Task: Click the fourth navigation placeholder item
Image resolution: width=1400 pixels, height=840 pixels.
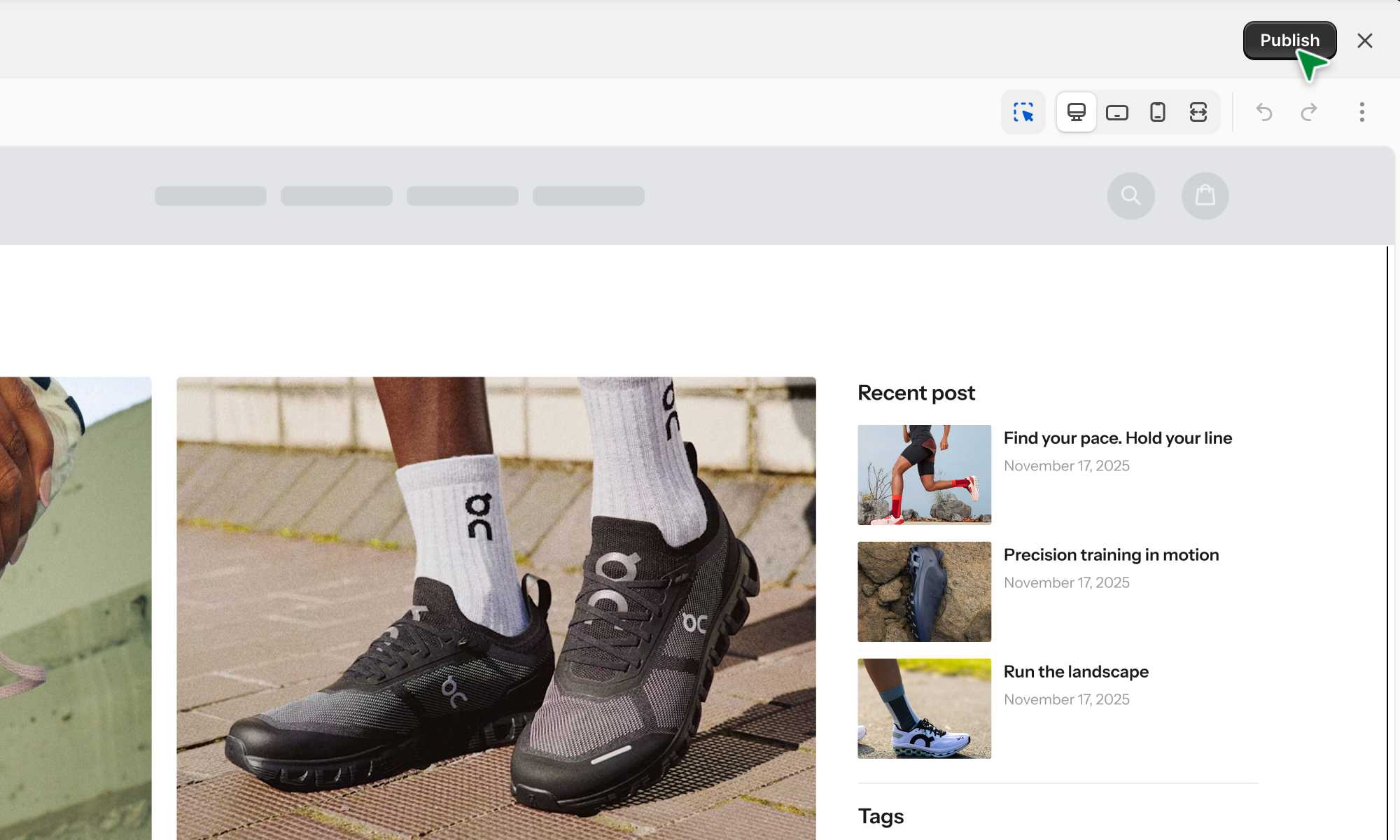Action: point(588,196)
